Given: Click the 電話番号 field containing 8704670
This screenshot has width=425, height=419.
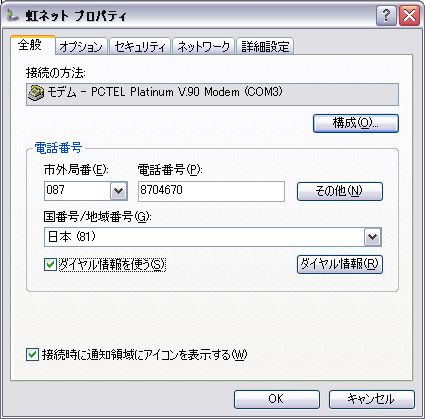Looking at the screenshot, I should pyautogui.click(x=211, y=191).
